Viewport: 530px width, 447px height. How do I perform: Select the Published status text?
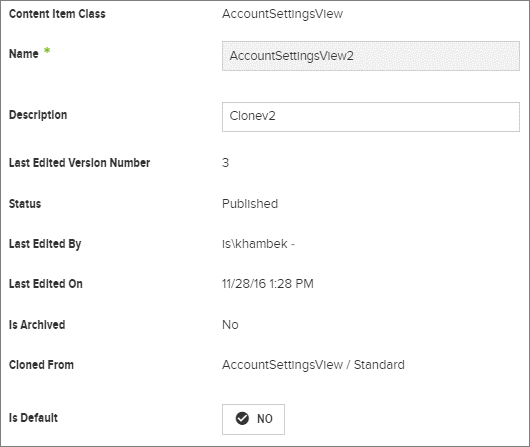pos(250,204)
